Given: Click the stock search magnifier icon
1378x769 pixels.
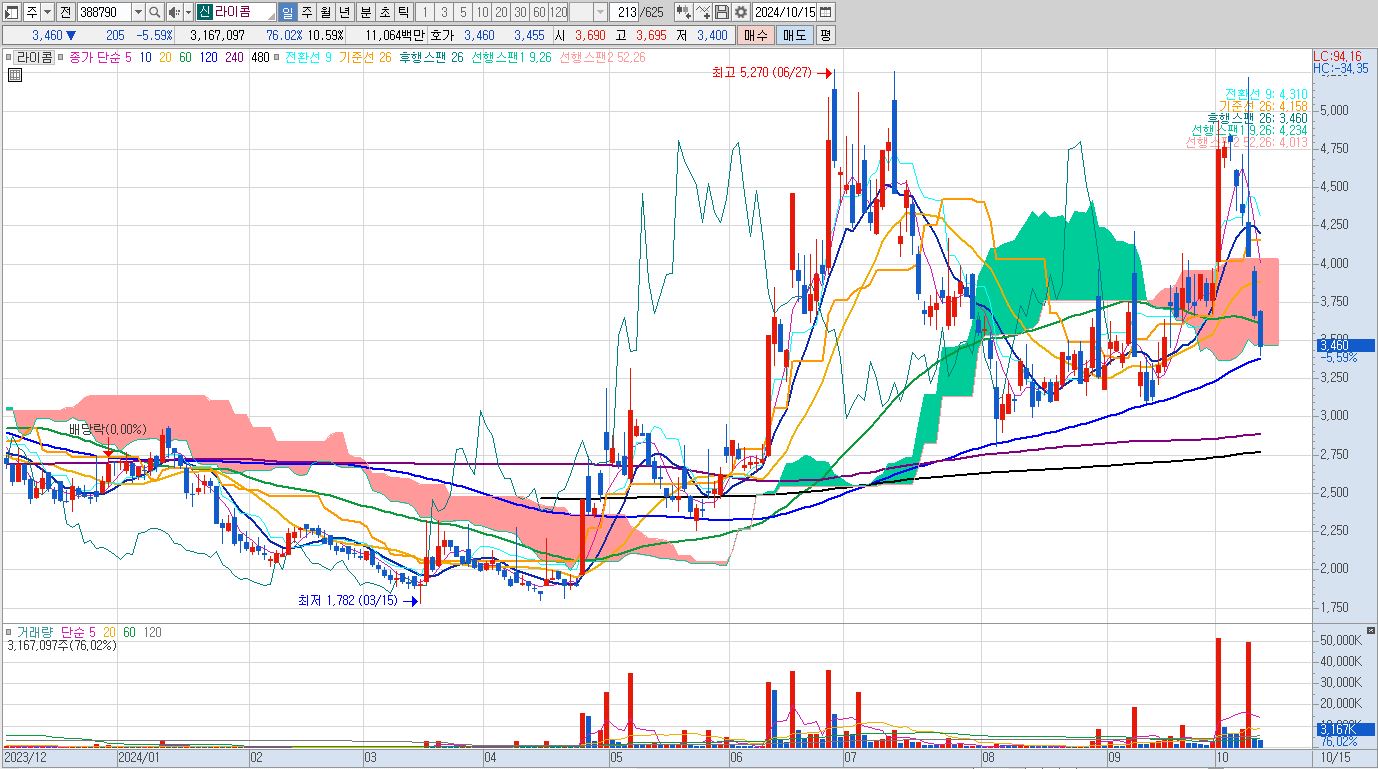Looking at the screenshot, I should coord(155,12).
